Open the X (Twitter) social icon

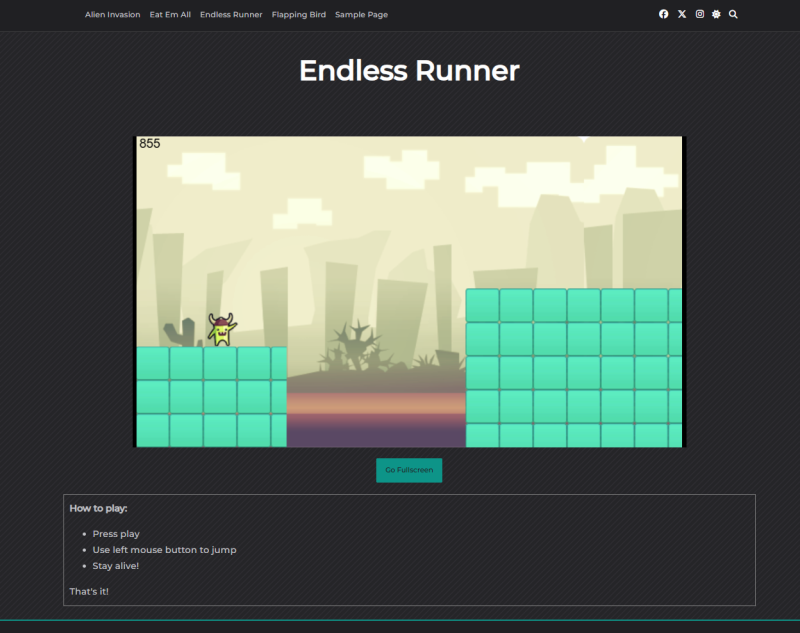[x=681, y=15]
